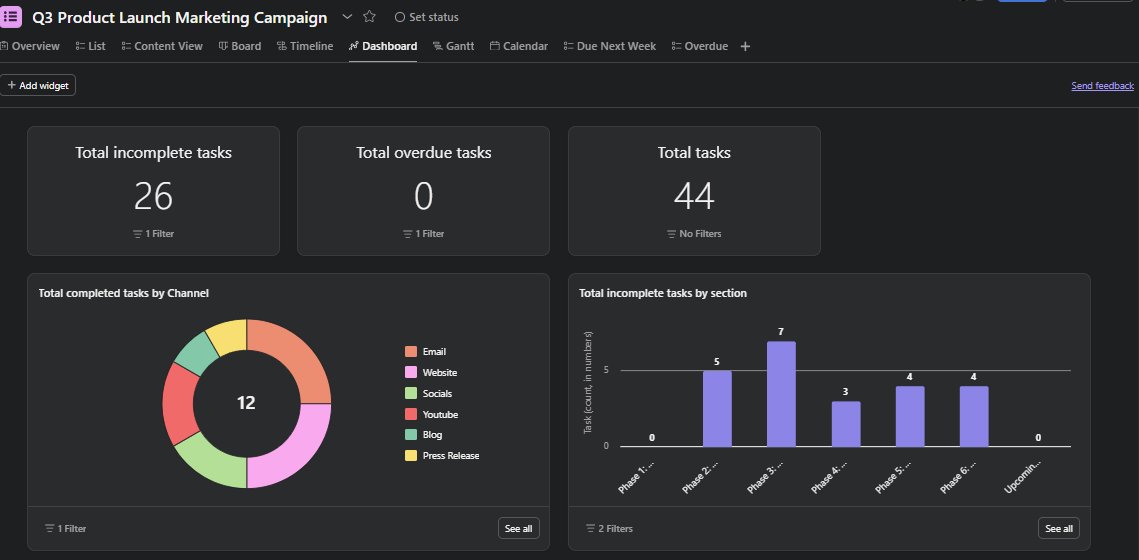This screenshot has height=560, width=1139.
Task: Open the Overdue tab
Action: [700, 46]
